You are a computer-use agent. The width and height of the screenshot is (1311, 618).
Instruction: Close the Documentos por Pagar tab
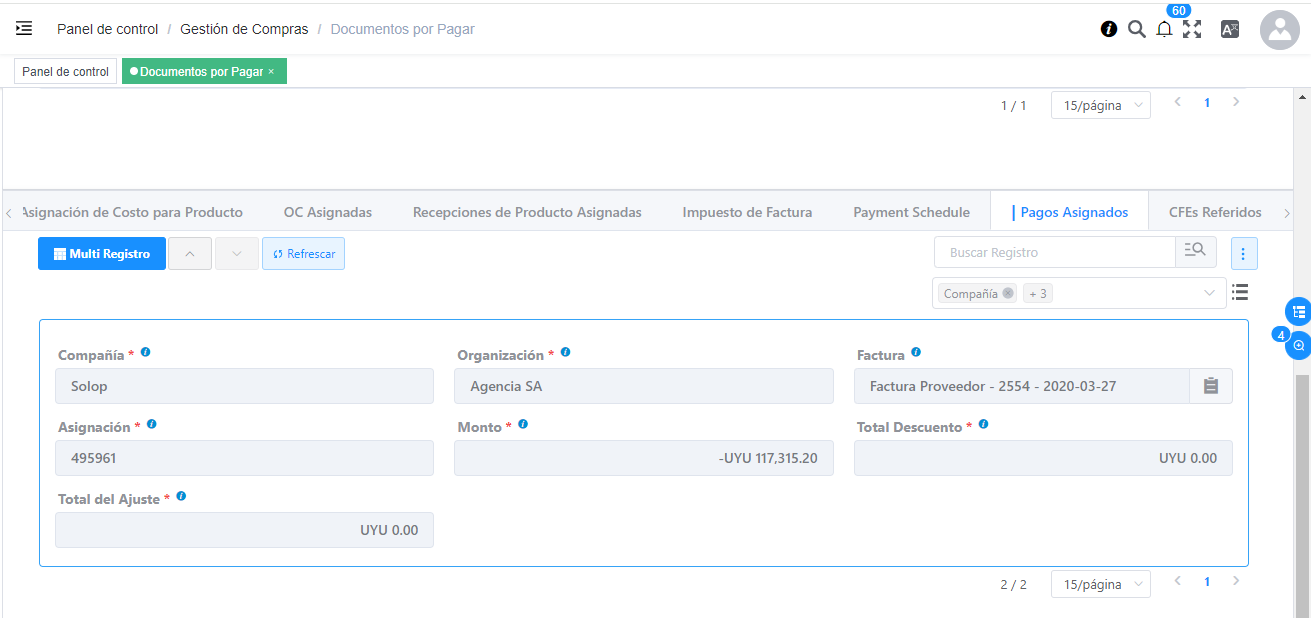tap(271, 72)
